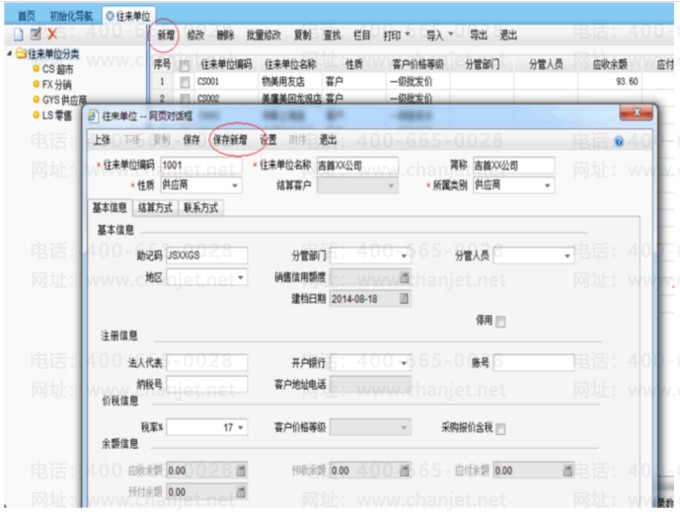Click 上张 in dialog toolbar
The image size is (680, 512).
(x=102, y=140)
